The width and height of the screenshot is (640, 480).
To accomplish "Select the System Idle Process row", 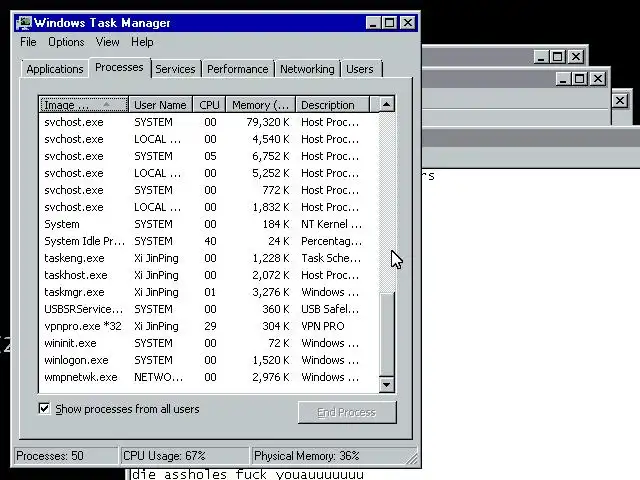I will pos(209,241).
